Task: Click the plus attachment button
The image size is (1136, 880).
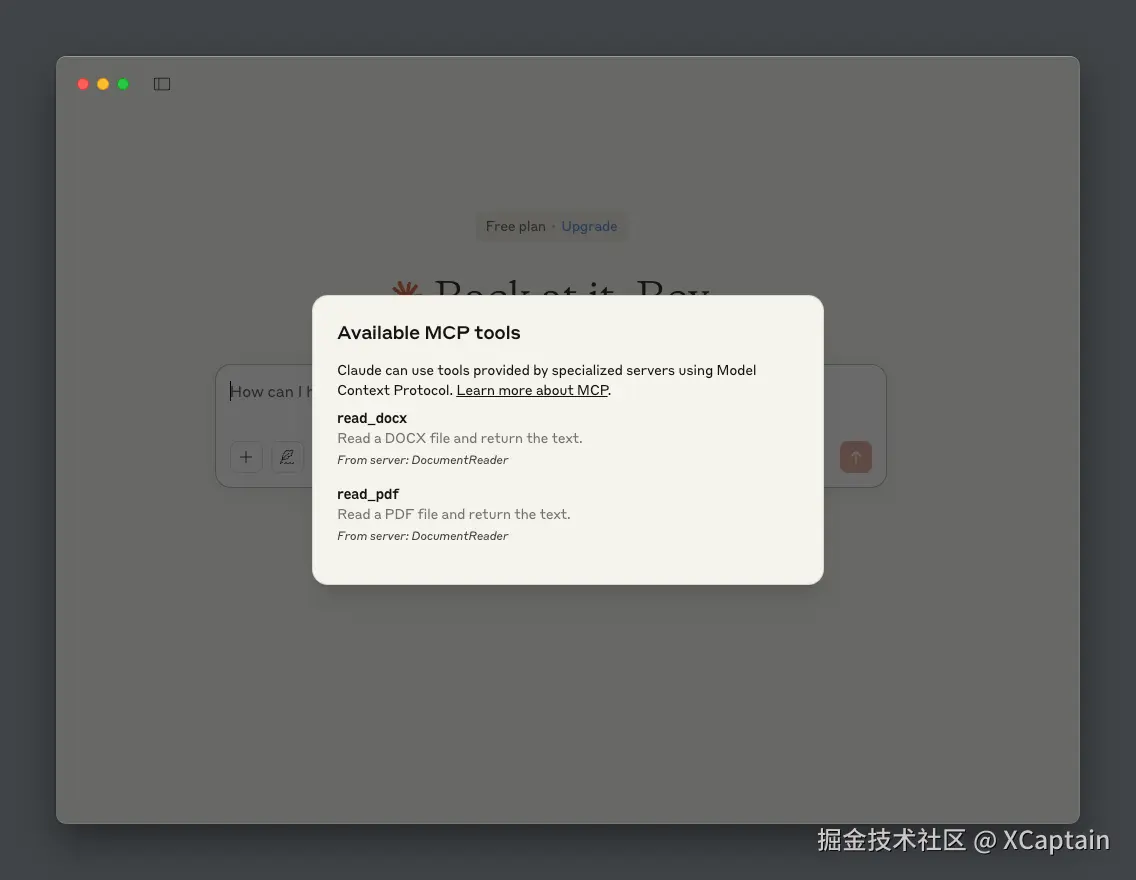Action: [246, 457]
